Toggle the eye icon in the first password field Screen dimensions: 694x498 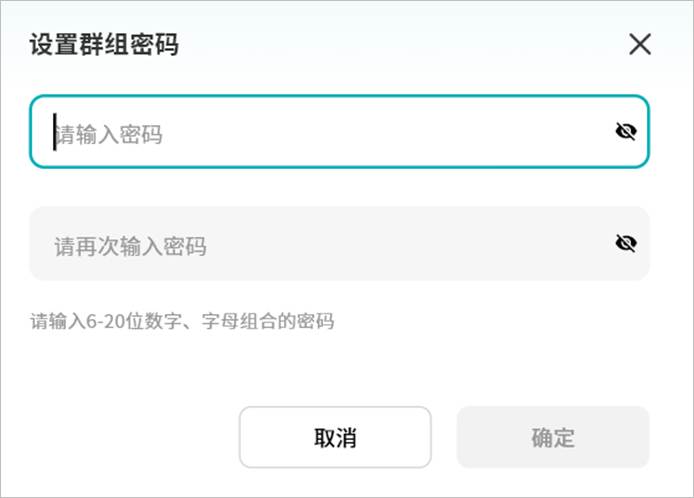coord(626,131)
